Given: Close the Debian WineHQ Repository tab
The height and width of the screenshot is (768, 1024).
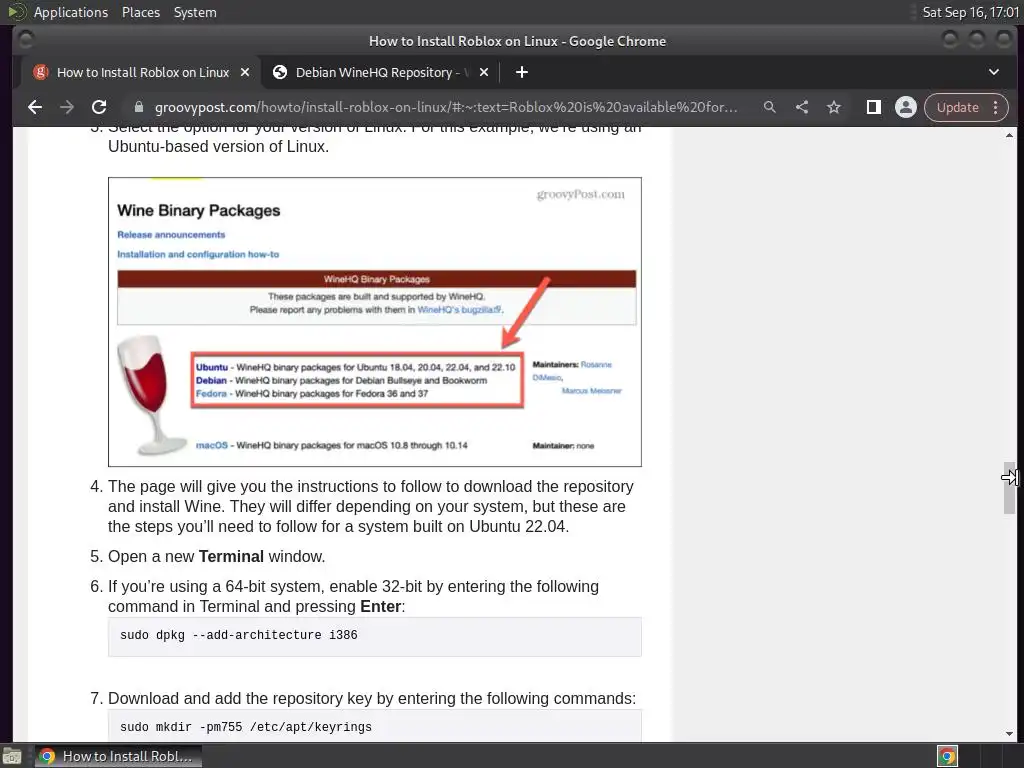Looking at the screenshot, I should [484, 72].
